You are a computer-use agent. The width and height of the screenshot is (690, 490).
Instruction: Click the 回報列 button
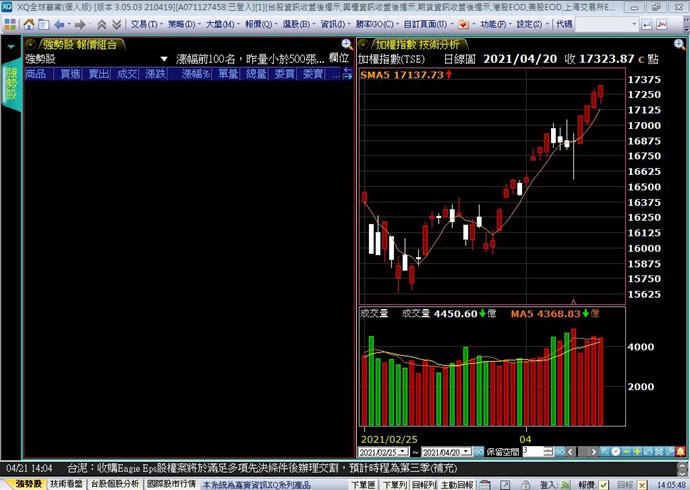424,485
